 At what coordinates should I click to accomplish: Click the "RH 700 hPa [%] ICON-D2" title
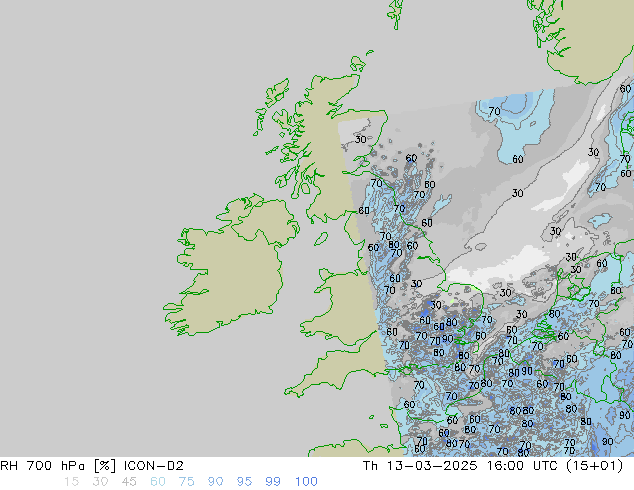coord(92,466)
